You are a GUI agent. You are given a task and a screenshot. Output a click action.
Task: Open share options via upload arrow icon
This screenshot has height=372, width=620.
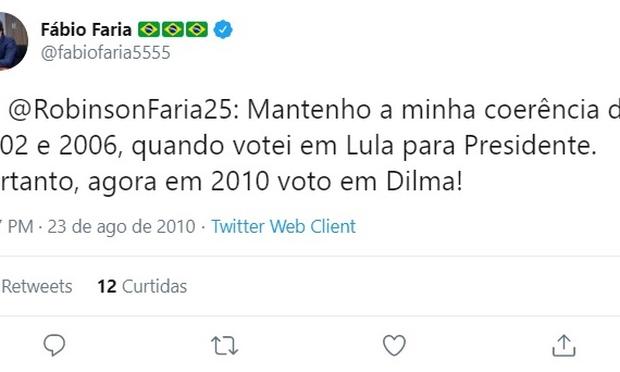[564, 345]
